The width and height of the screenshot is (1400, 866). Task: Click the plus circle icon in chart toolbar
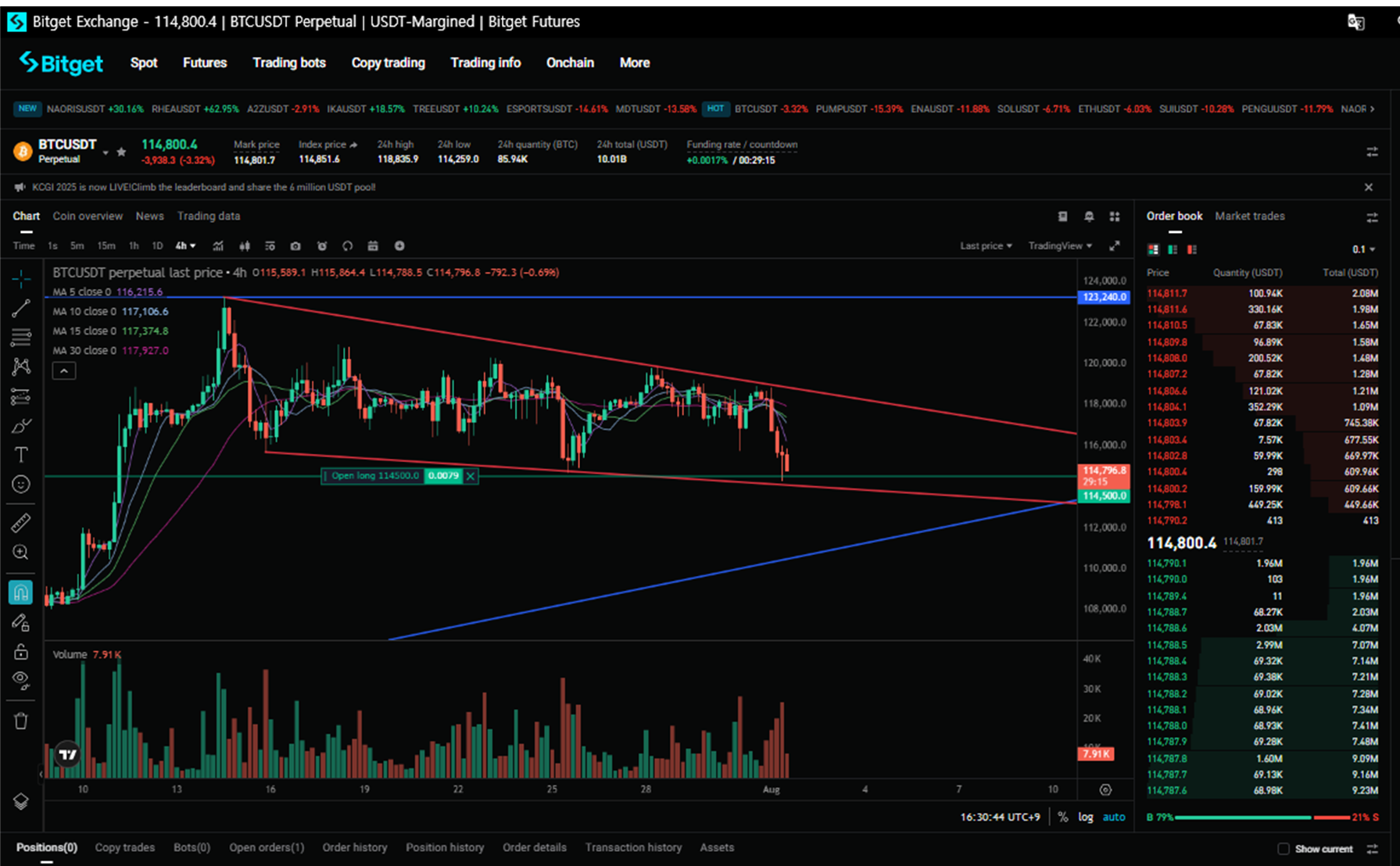399,245
